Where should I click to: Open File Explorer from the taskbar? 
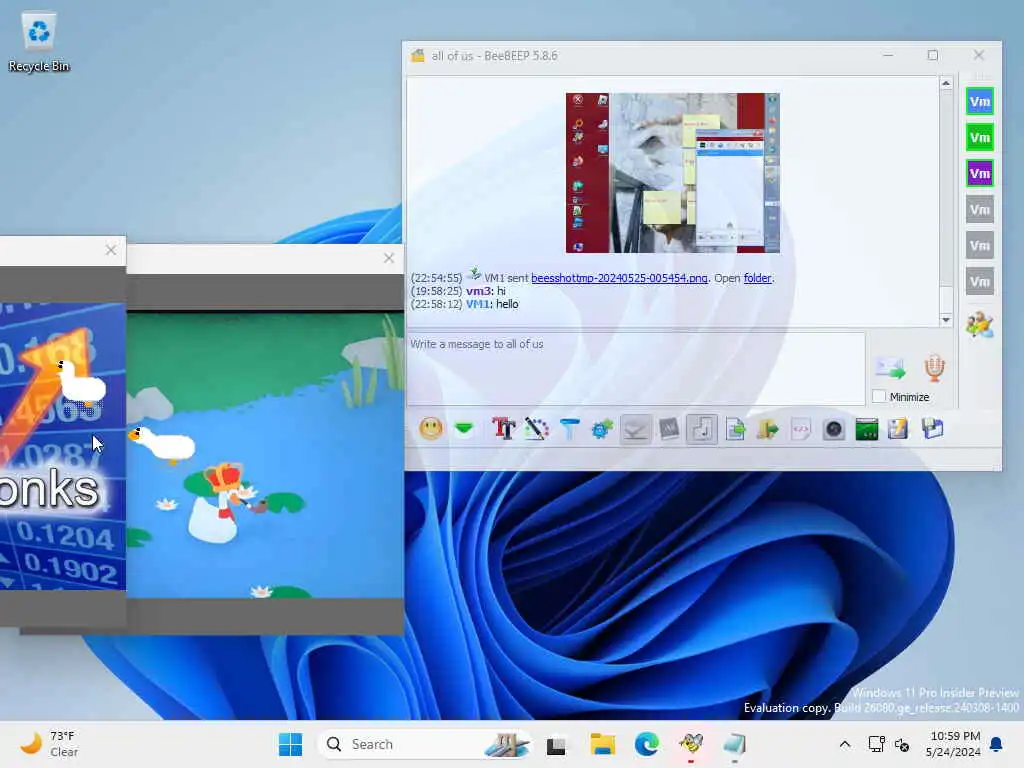click(x=602, y=744)
